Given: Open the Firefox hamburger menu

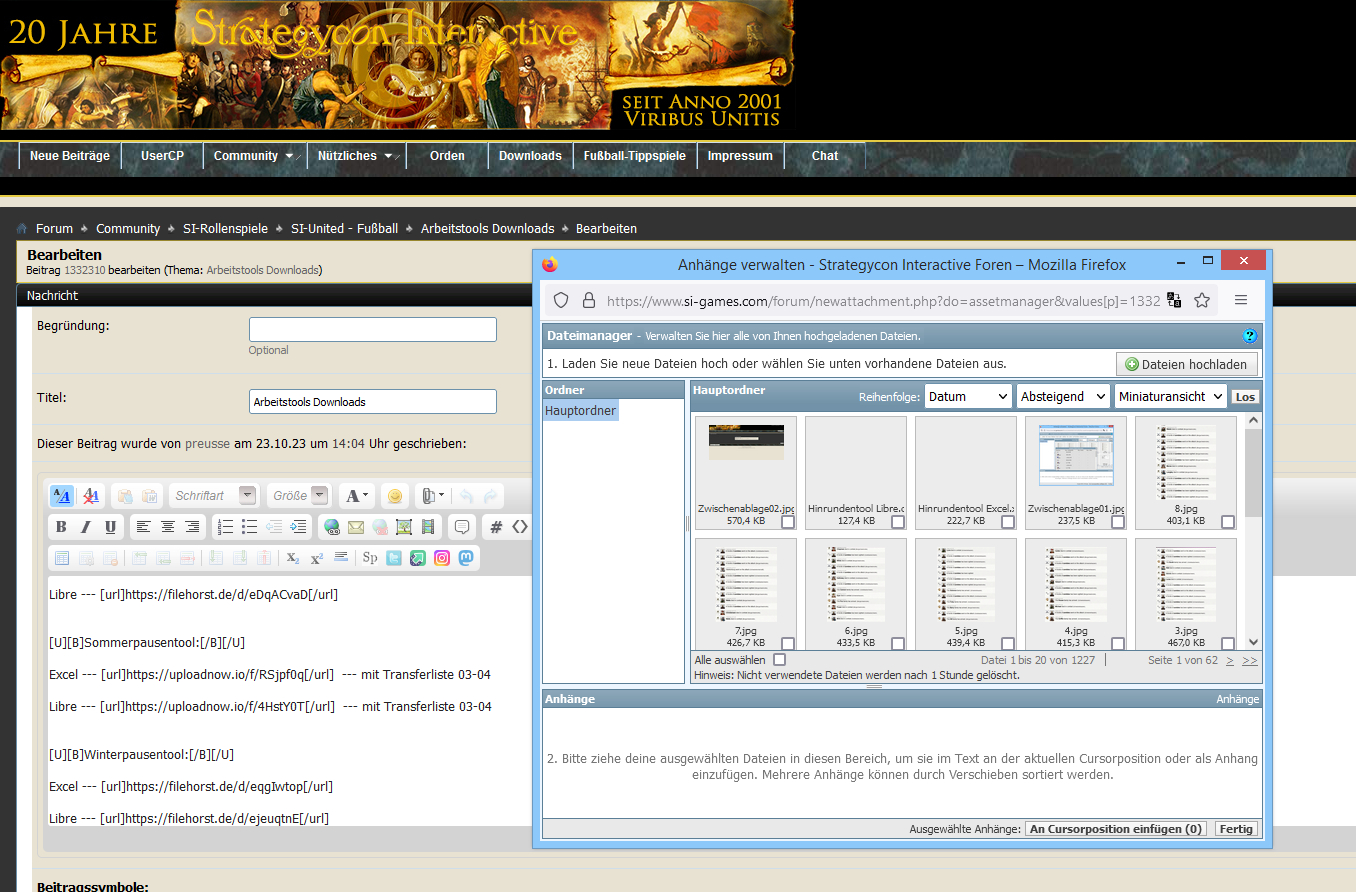Looking at the screenshot, I should pyautogui.click(x=1241, y=300).
